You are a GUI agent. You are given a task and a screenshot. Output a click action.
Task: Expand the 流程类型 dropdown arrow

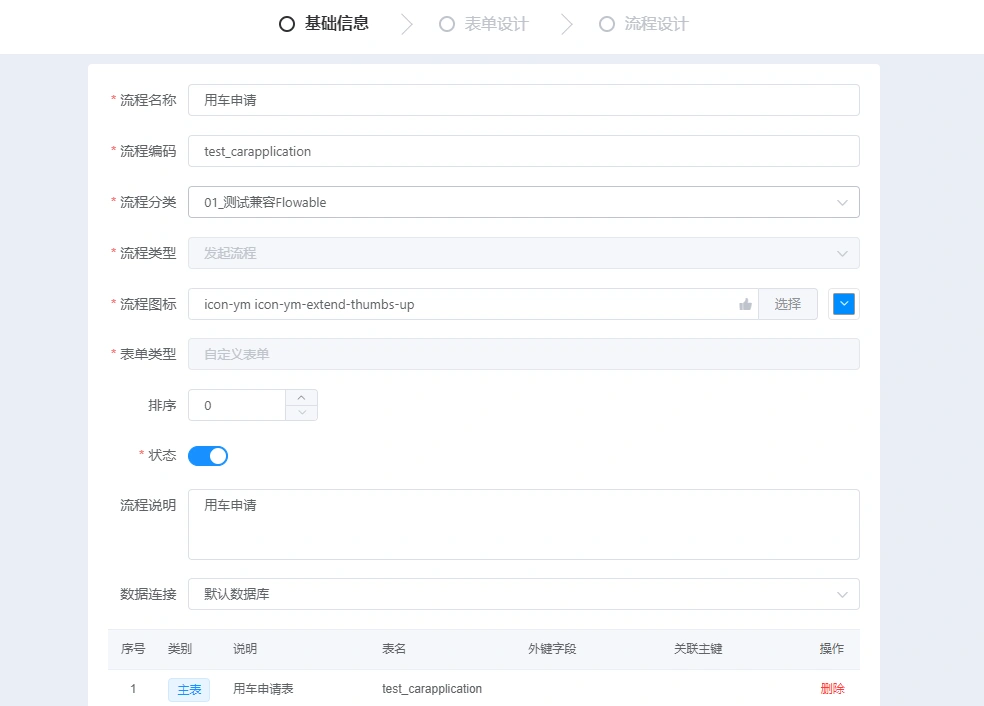pos(842,254)
